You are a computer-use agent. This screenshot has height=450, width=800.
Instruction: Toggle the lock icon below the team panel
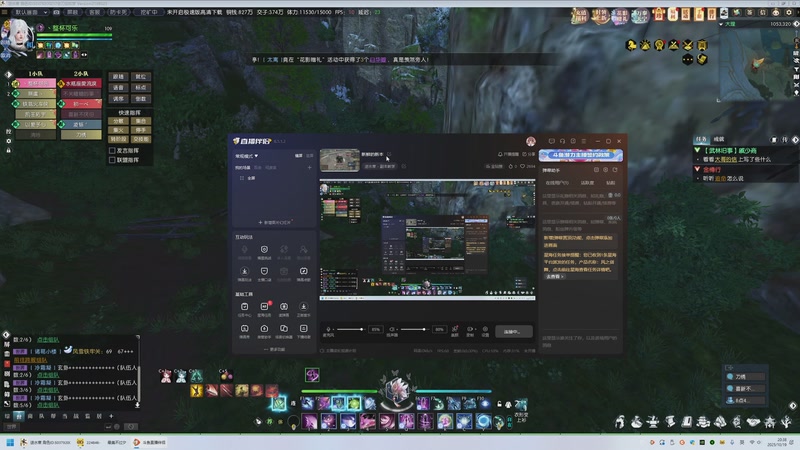coord(8,151)
